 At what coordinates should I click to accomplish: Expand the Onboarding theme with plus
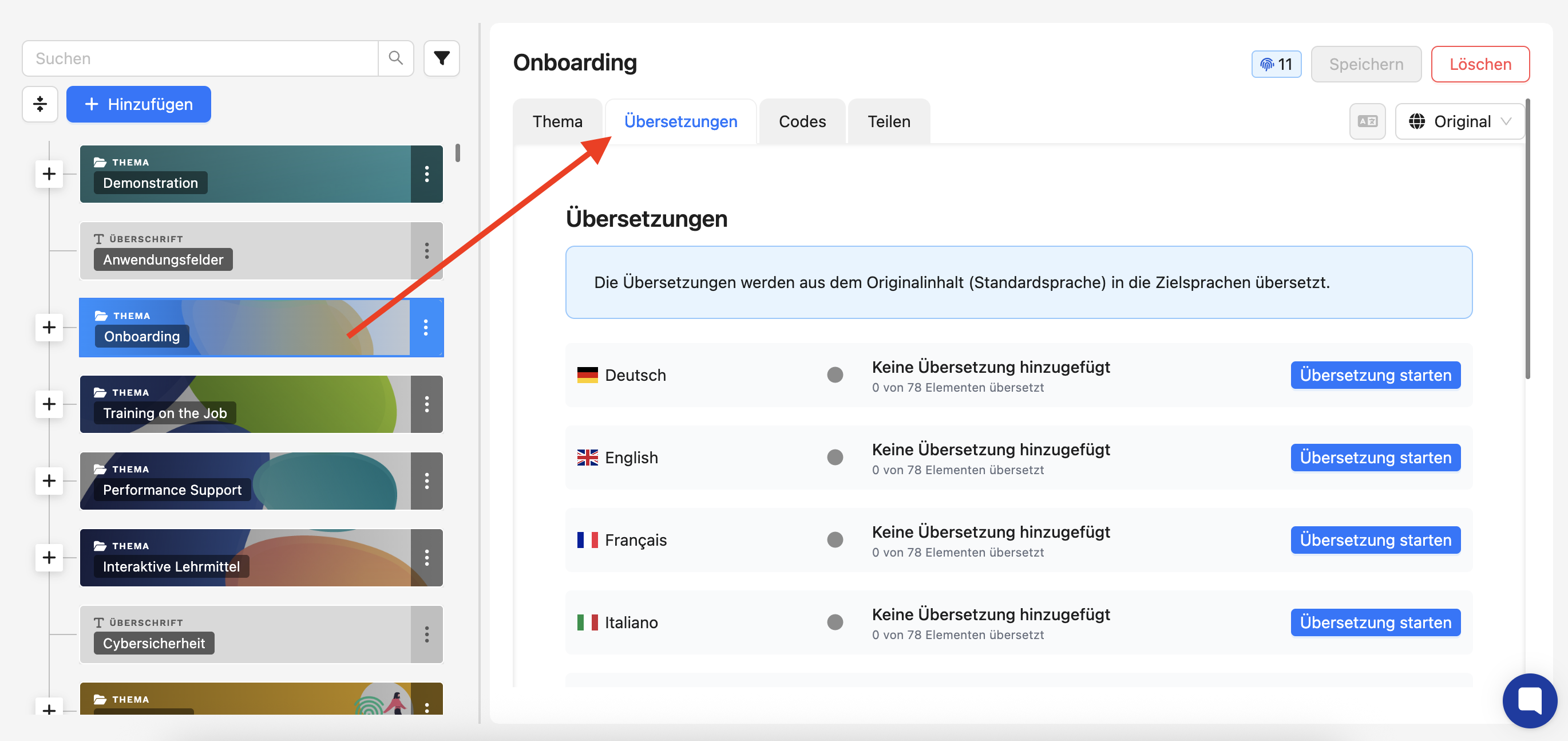(x=49, y=328)
